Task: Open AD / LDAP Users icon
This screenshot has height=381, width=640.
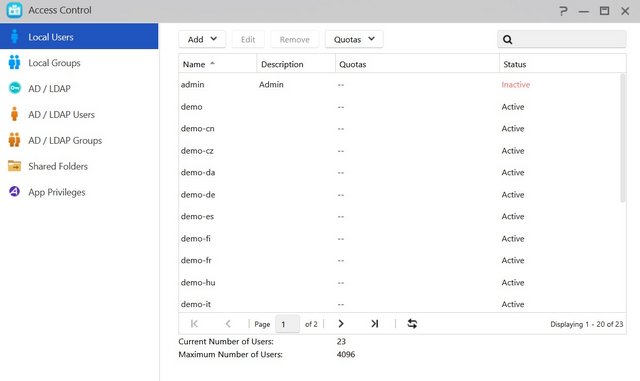Action: [x=14, y=114]
